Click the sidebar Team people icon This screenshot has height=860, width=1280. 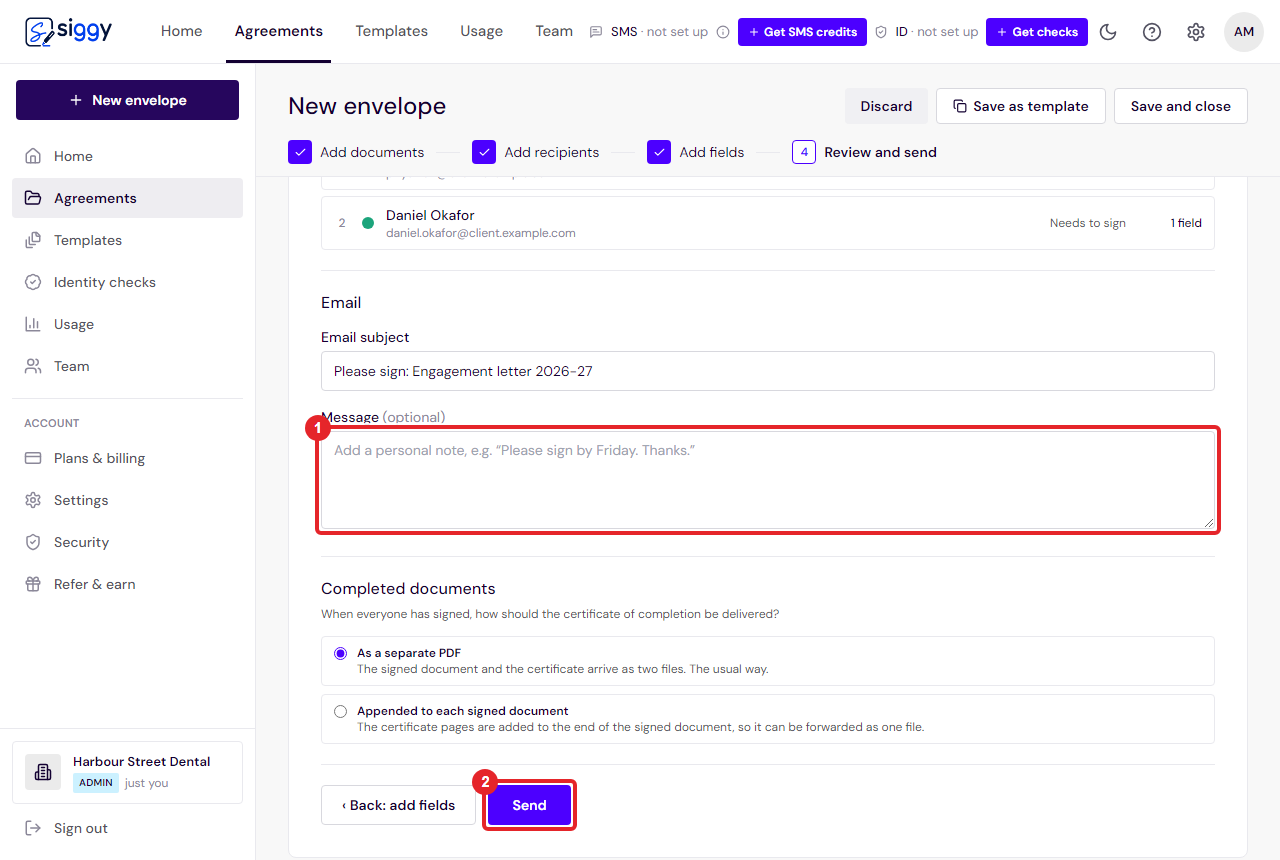(x=33, y=366)
